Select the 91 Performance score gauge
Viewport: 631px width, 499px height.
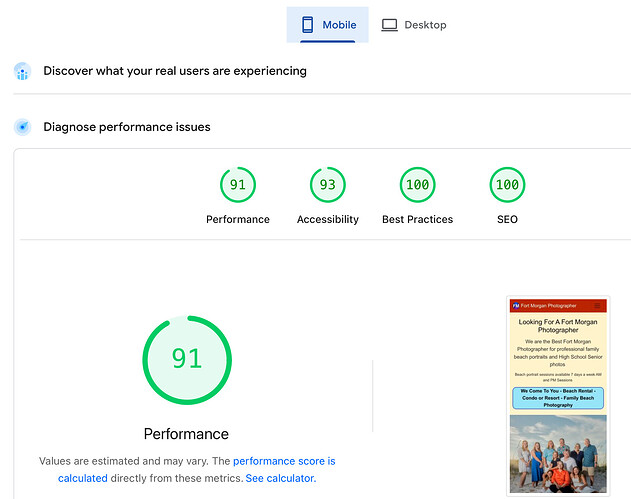(238, 185)
